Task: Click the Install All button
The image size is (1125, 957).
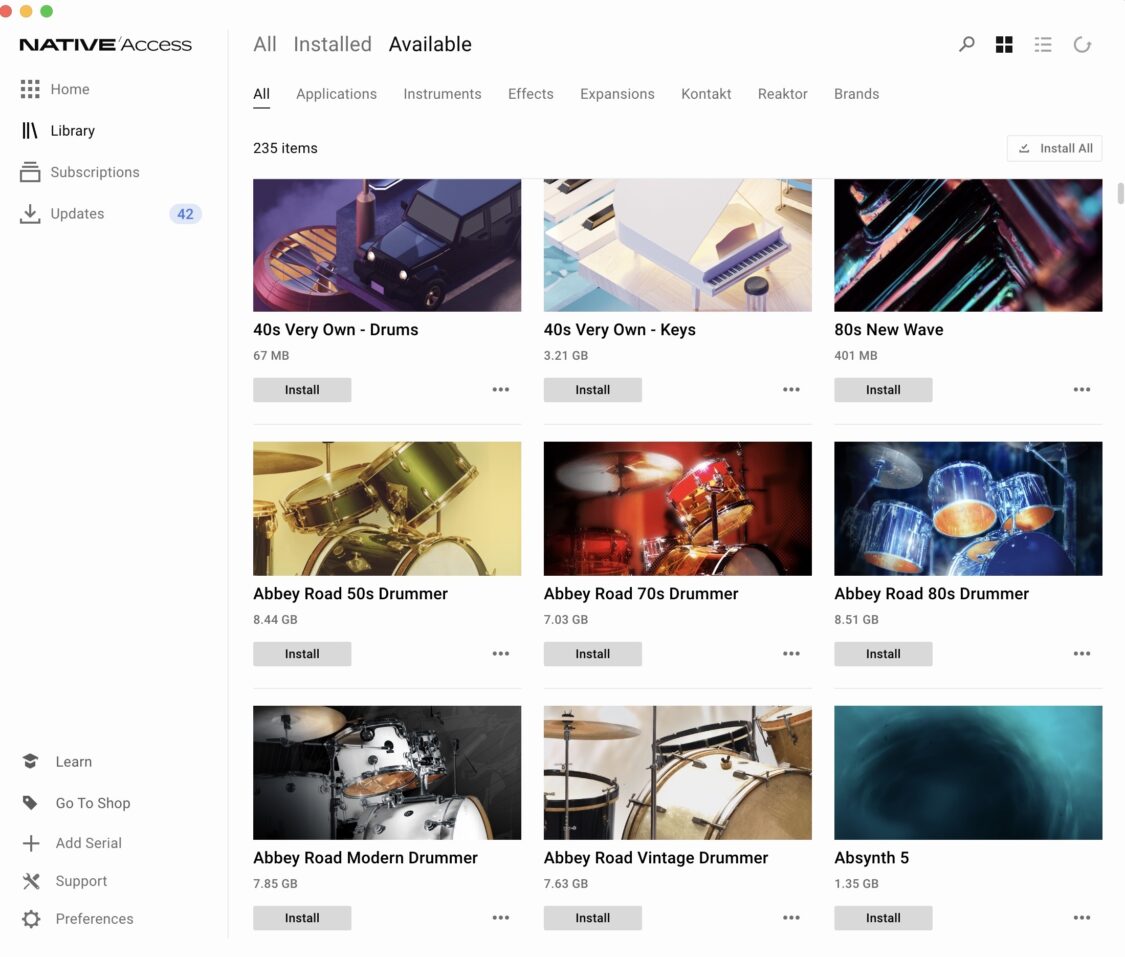Action: tap(1054, 148)
